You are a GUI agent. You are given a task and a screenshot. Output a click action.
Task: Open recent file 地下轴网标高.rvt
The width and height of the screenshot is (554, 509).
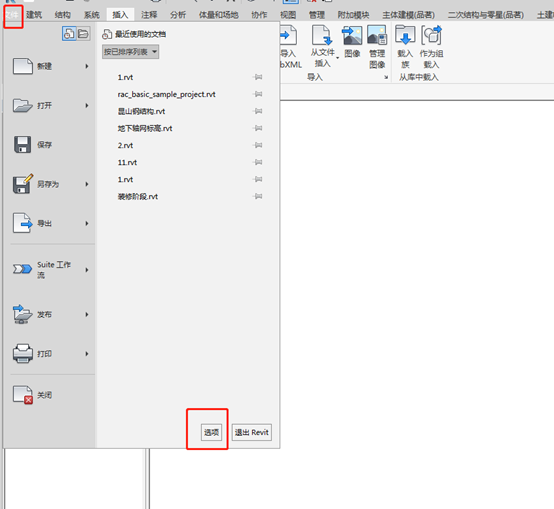[145, 128]
